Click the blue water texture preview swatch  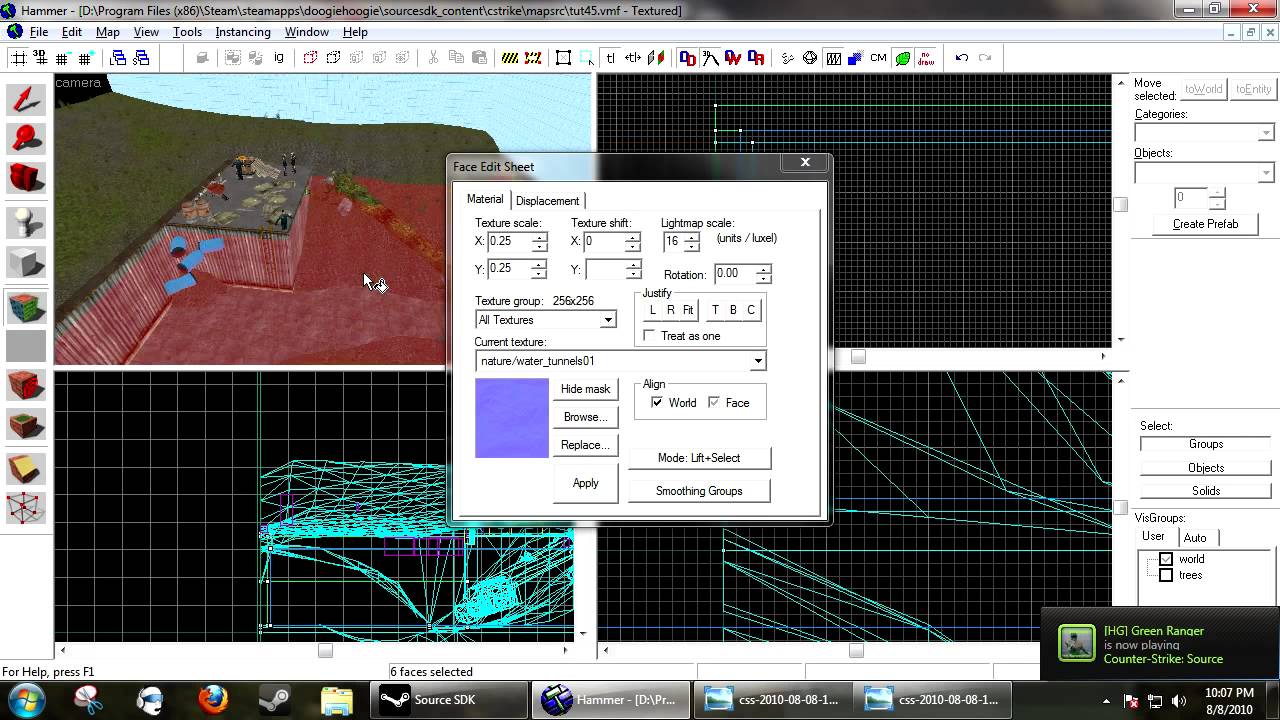(x=512, y=418)
